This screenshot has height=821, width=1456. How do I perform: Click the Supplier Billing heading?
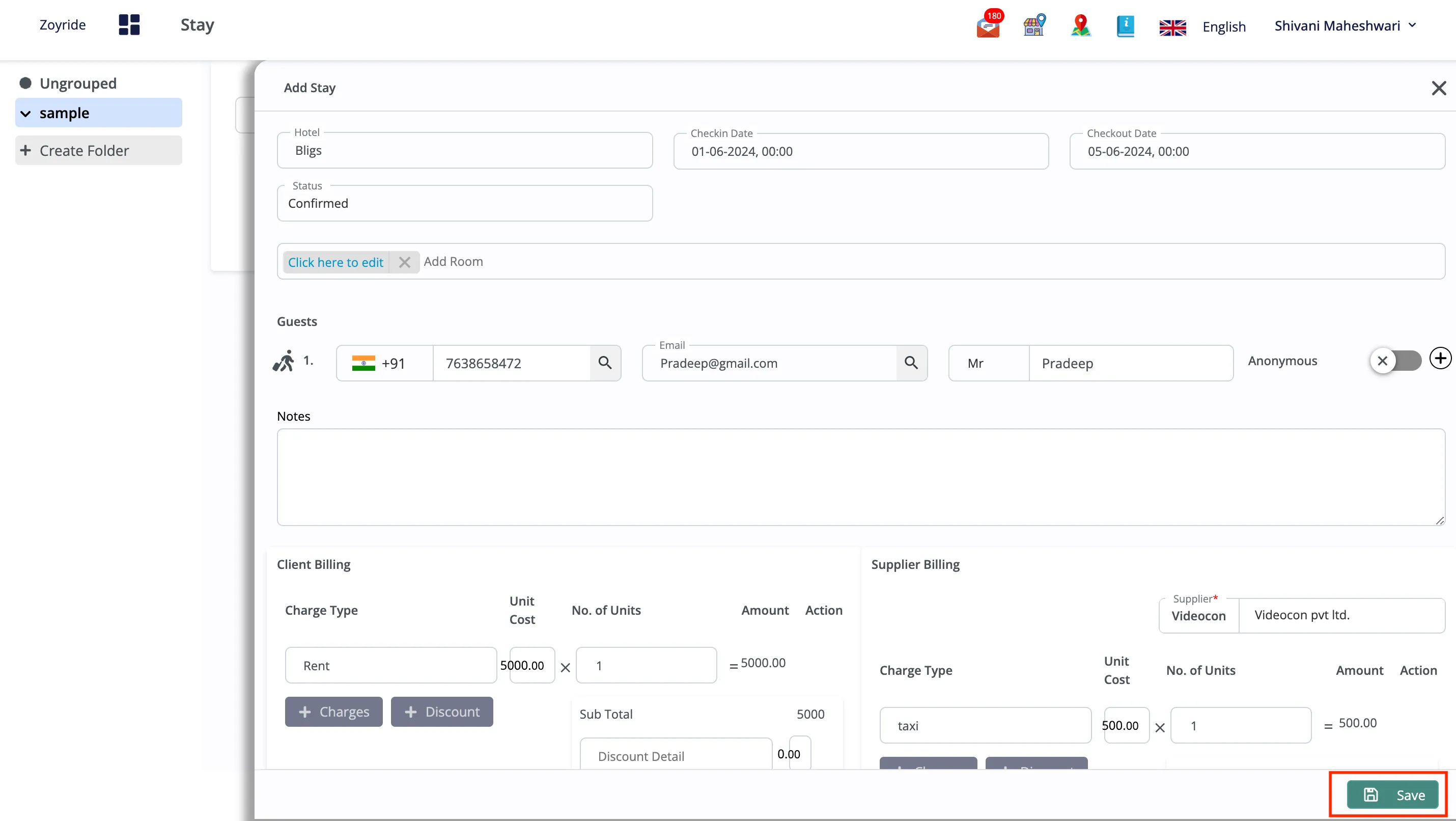[915, 564]
